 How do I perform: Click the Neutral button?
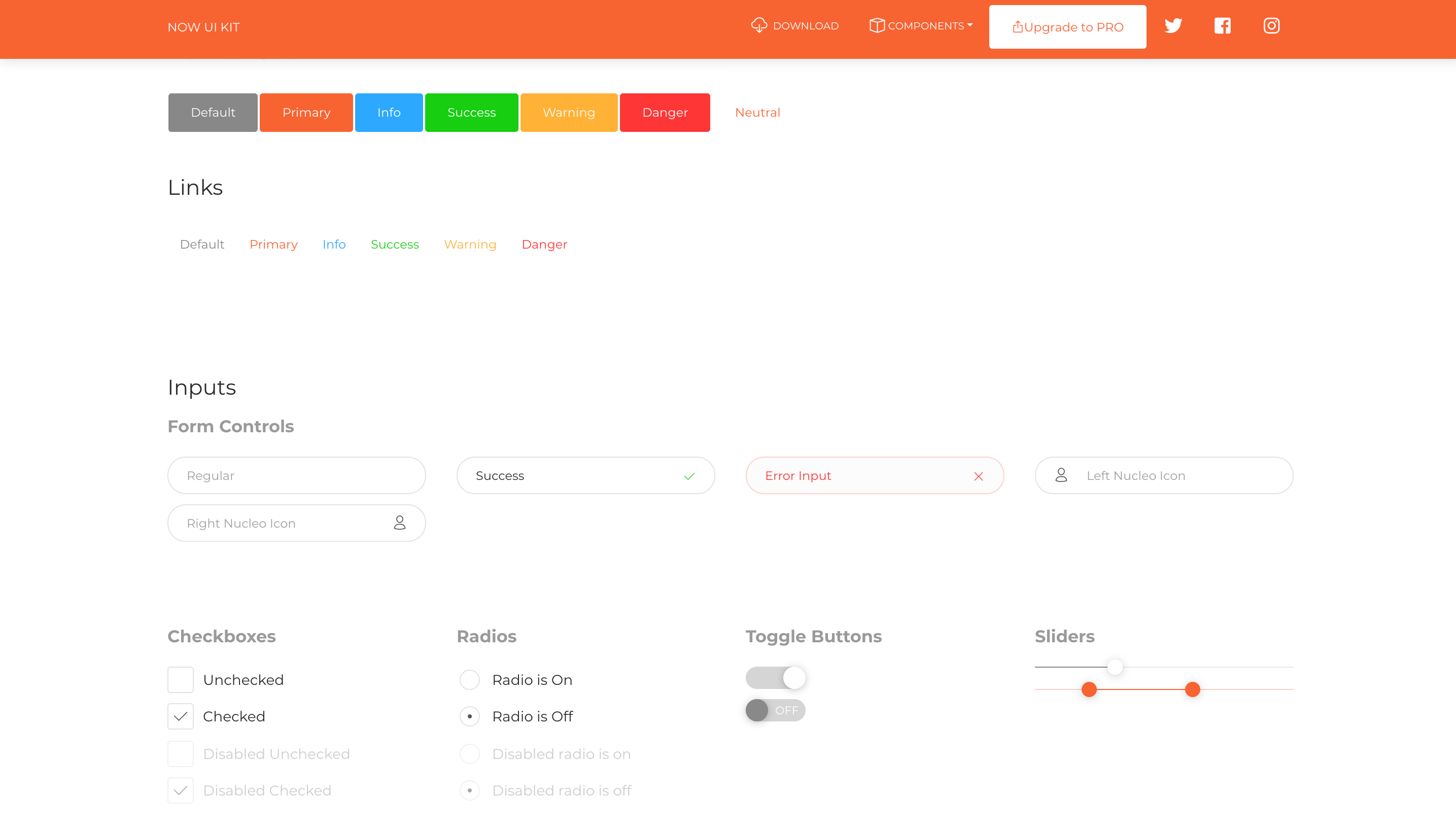pyautogui.click(x=757, y=112)
